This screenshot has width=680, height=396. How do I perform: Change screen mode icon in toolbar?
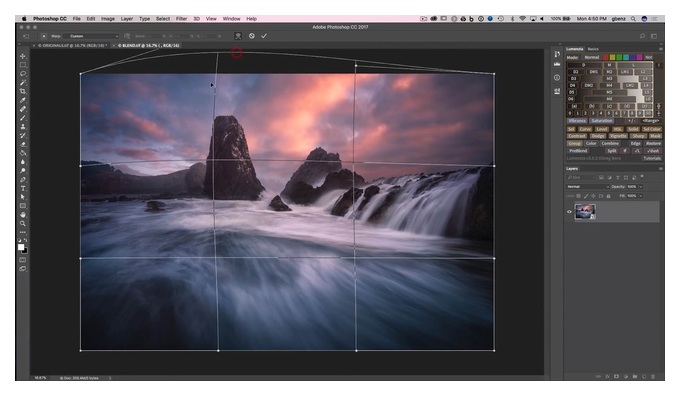point(23,269)
